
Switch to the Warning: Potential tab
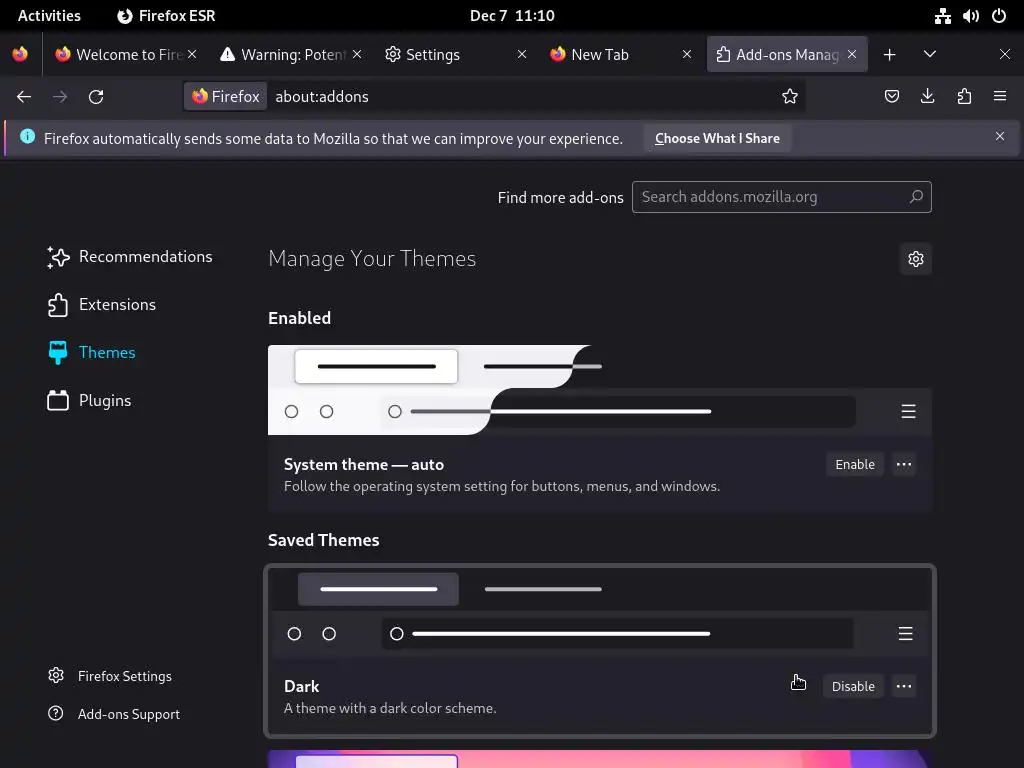coord(289,54)
